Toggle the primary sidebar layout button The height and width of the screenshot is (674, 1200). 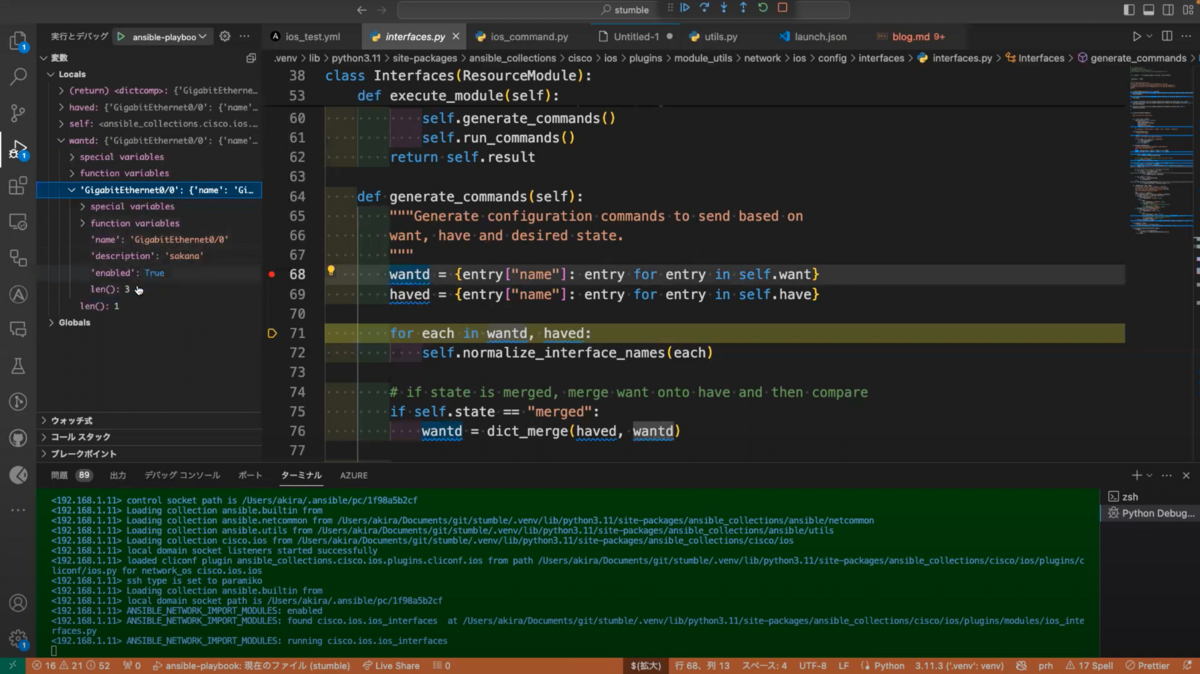[x=1129, y=9]
